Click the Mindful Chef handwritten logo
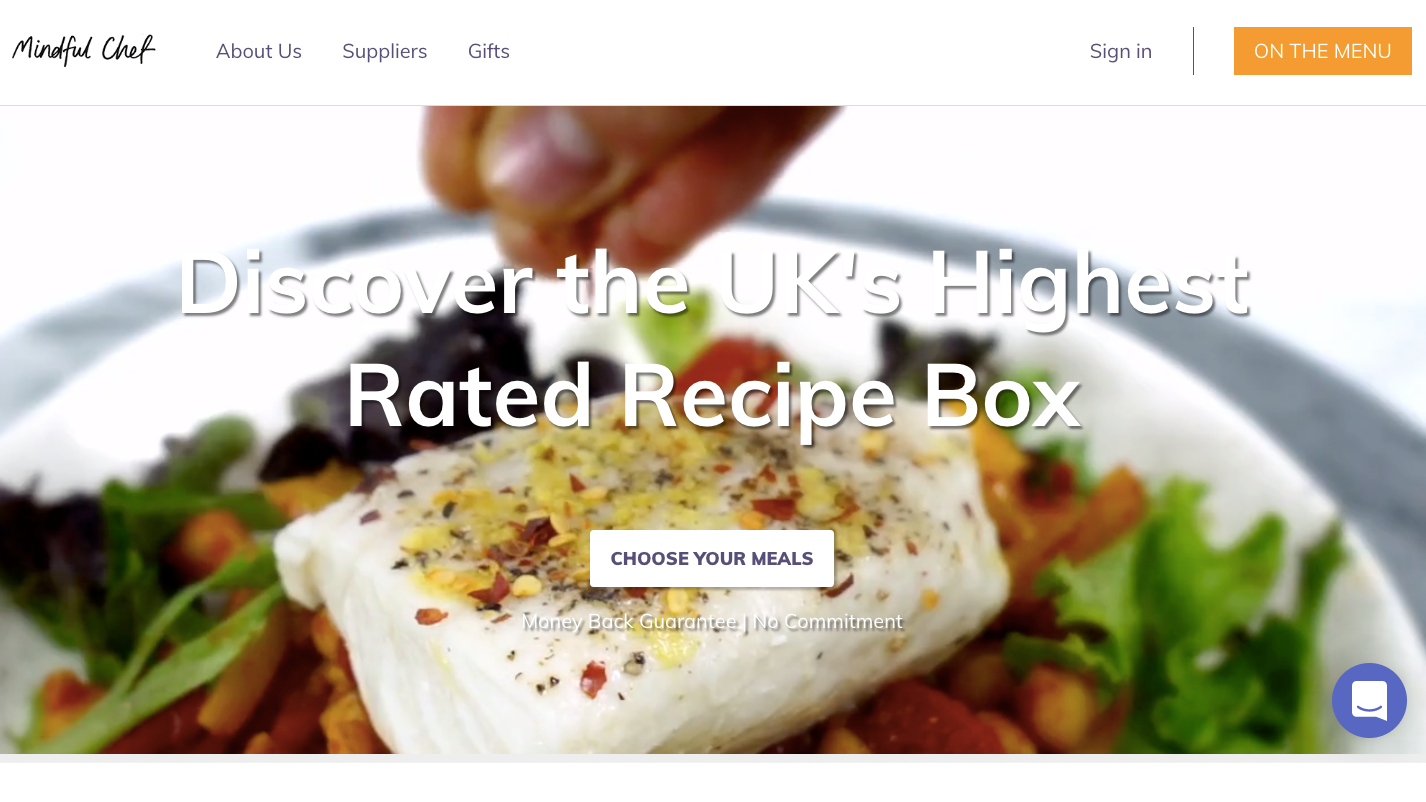 [x=84, y=49]
